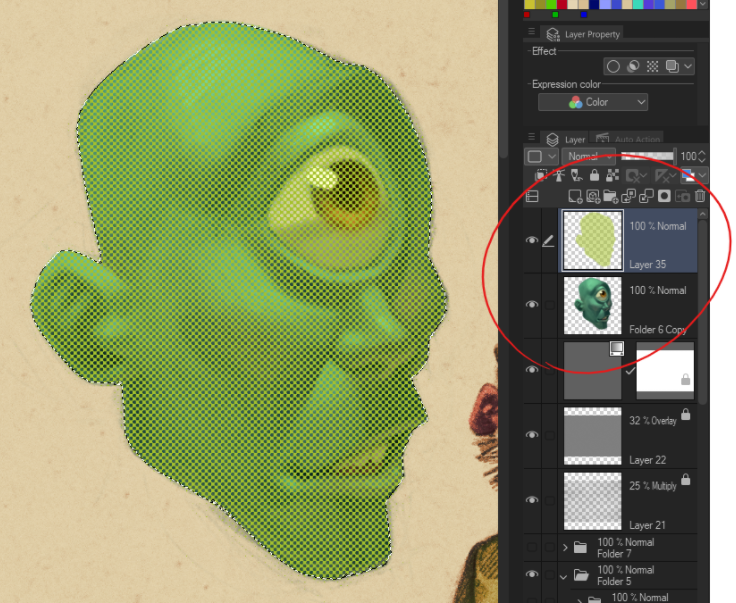Expand the Folder 7 chevron
The image size is (736, 603).
coord(565,548)
